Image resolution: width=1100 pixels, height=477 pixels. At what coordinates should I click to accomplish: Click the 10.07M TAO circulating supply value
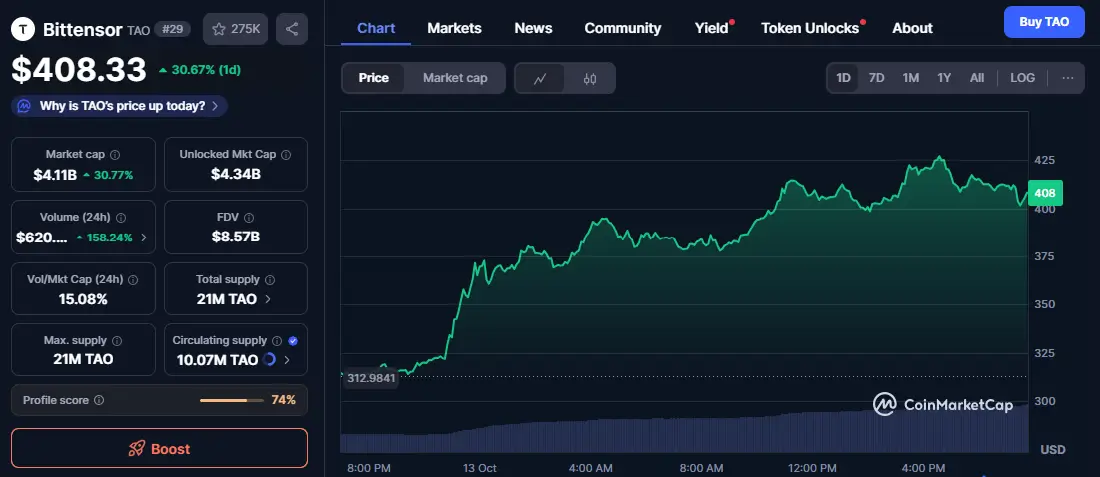pyautogui.click(x=217, y=360)
